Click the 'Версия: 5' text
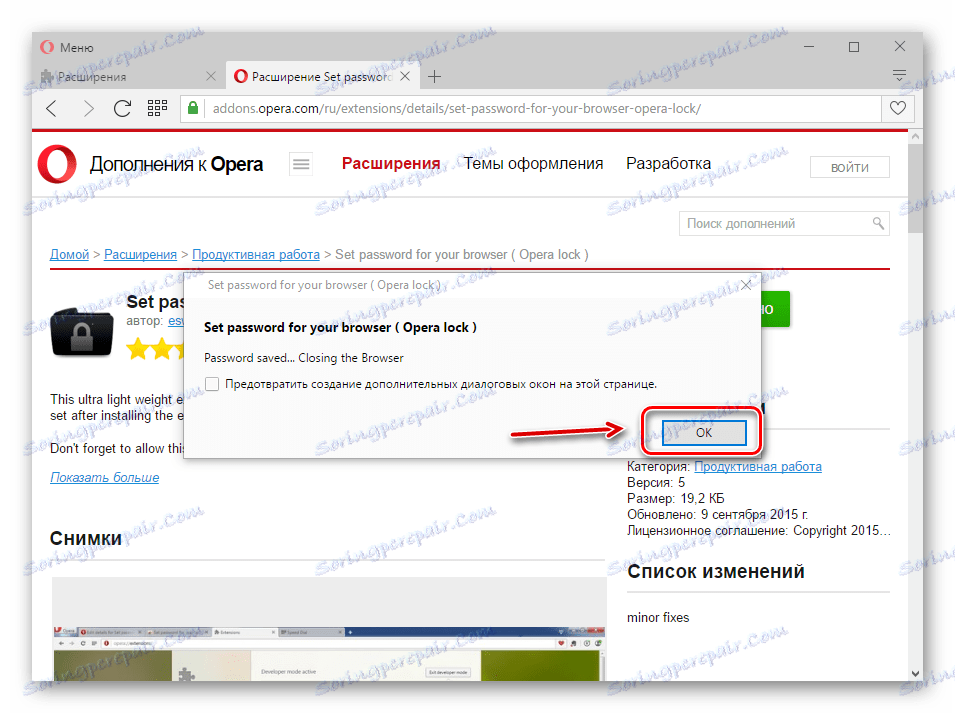This screenshot has height=713, width=955. [656, 482]
